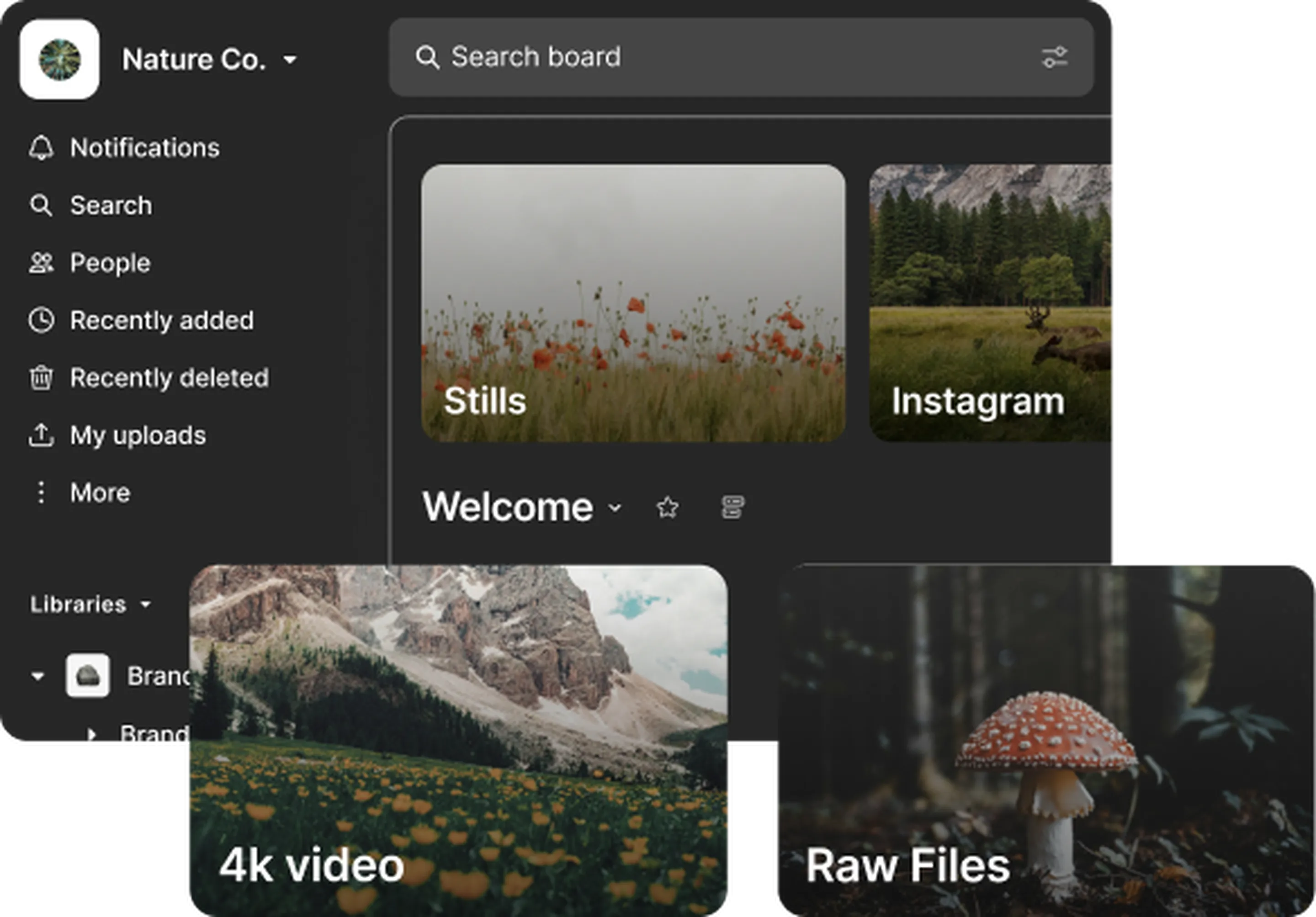Screen dimensions: 1316x917
Task: Collapse the Brand library tree arrow
Action: [x=38, y=676]
